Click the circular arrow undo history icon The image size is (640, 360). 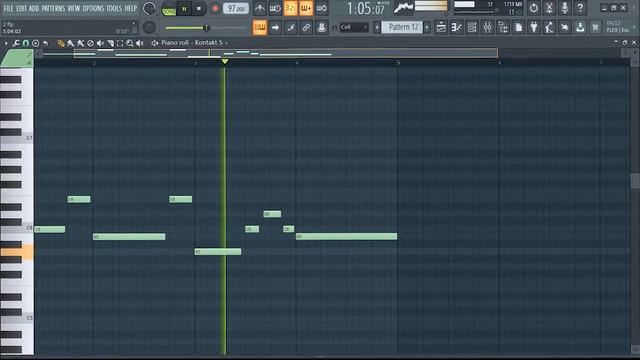534,8
